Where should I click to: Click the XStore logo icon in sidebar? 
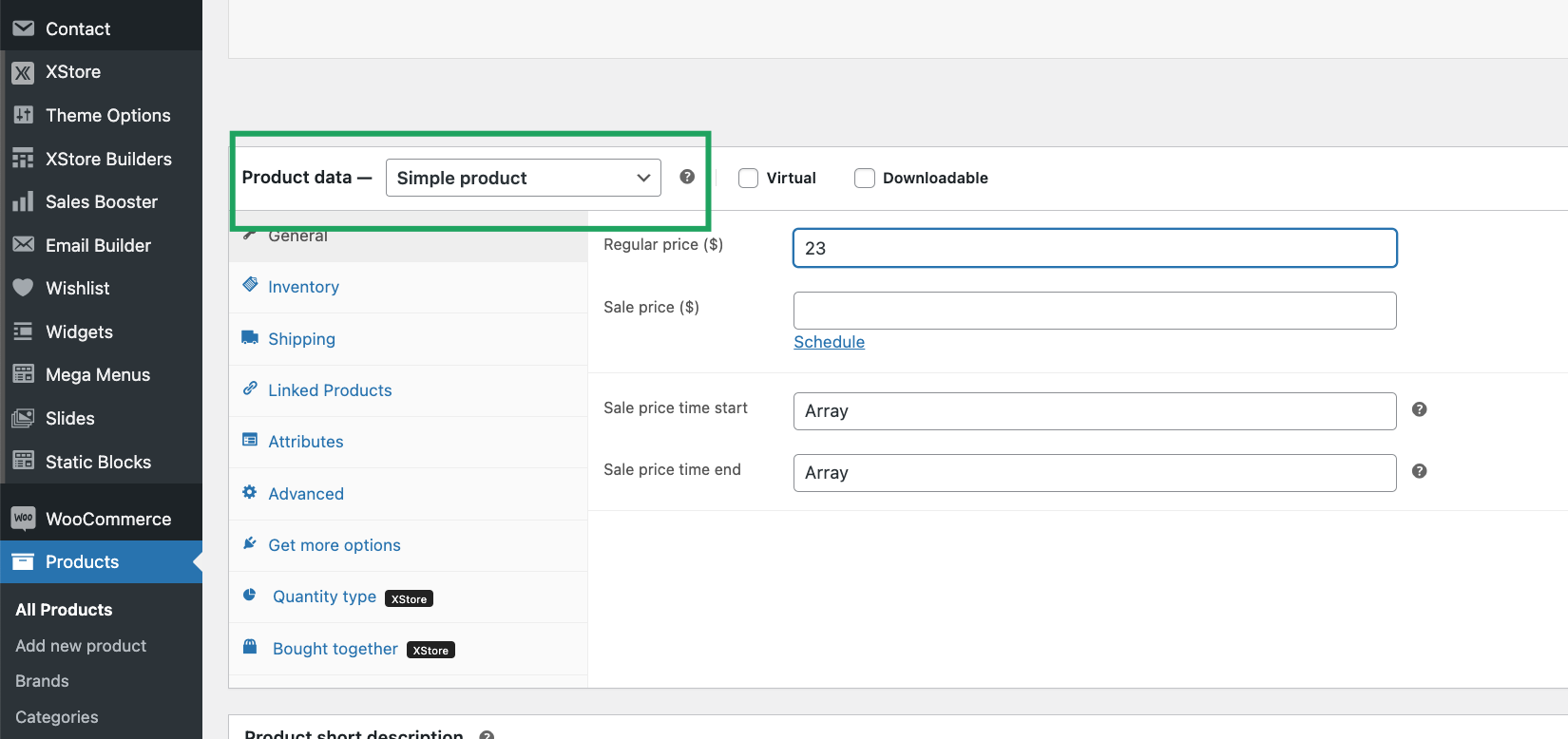point(24,72)
